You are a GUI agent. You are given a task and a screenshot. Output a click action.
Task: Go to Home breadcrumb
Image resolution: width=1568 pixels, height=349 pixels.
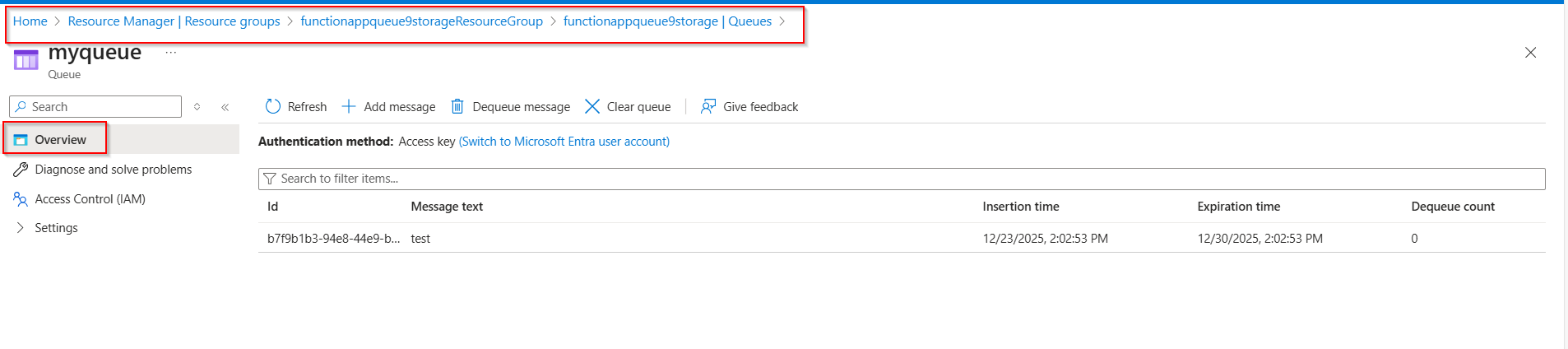click(30, 21)
